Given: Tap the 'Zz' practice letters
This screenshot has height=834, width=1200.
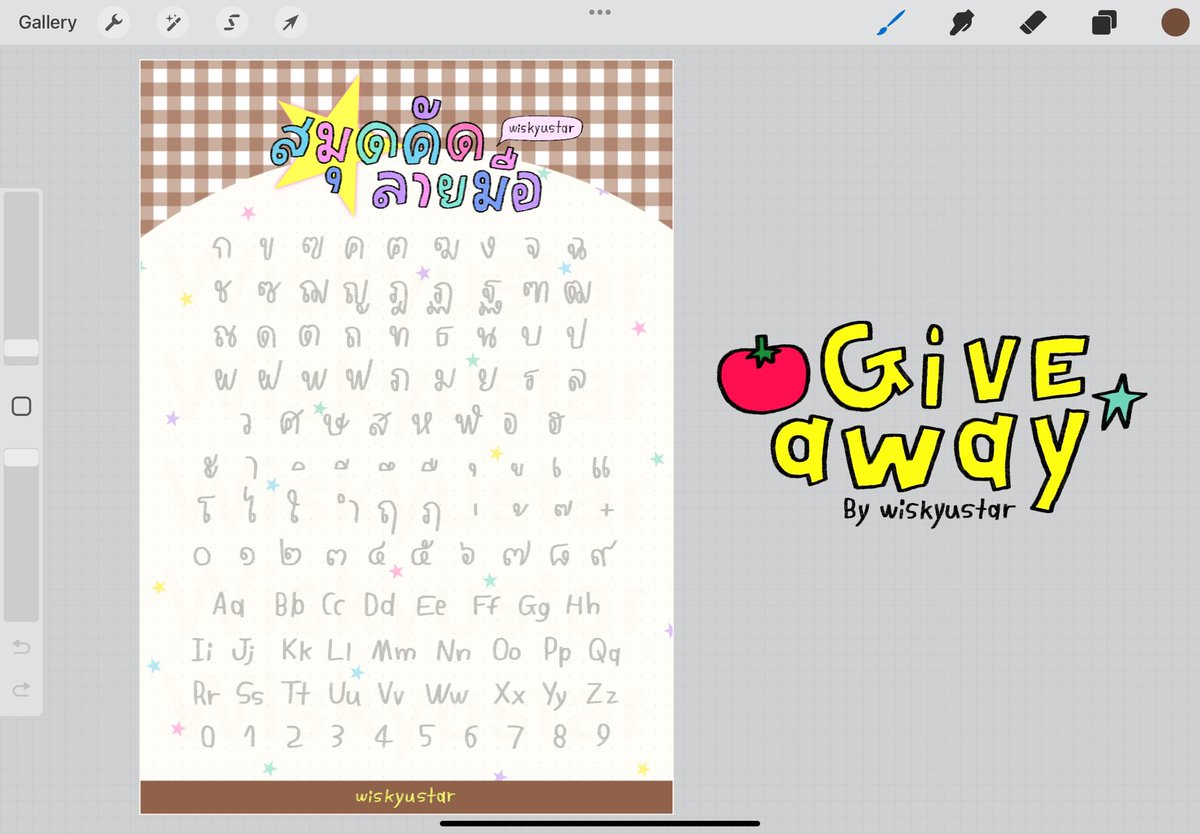Looking at the screenshot, I should [x=601, y=695].
